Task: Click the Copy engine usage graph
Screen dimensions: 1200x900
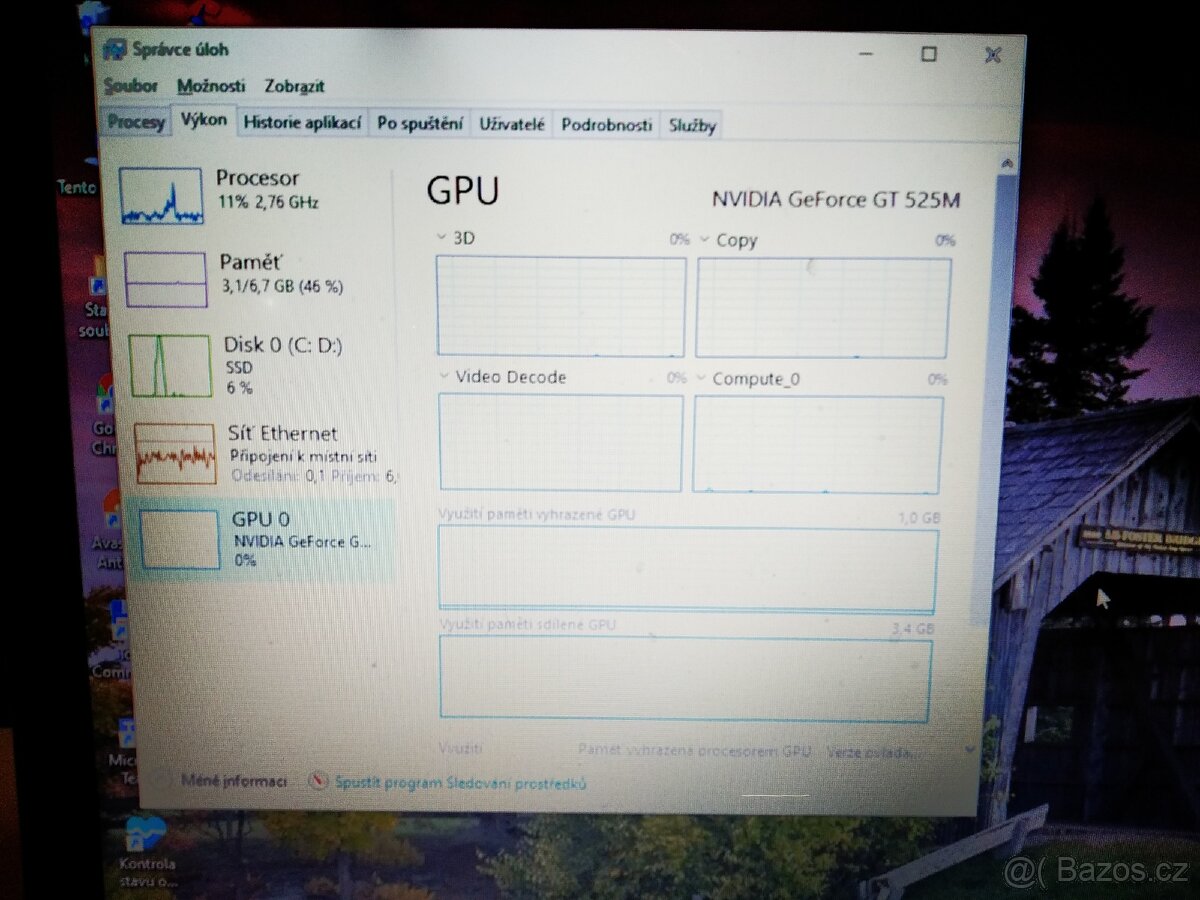Action: coord(823,308)
